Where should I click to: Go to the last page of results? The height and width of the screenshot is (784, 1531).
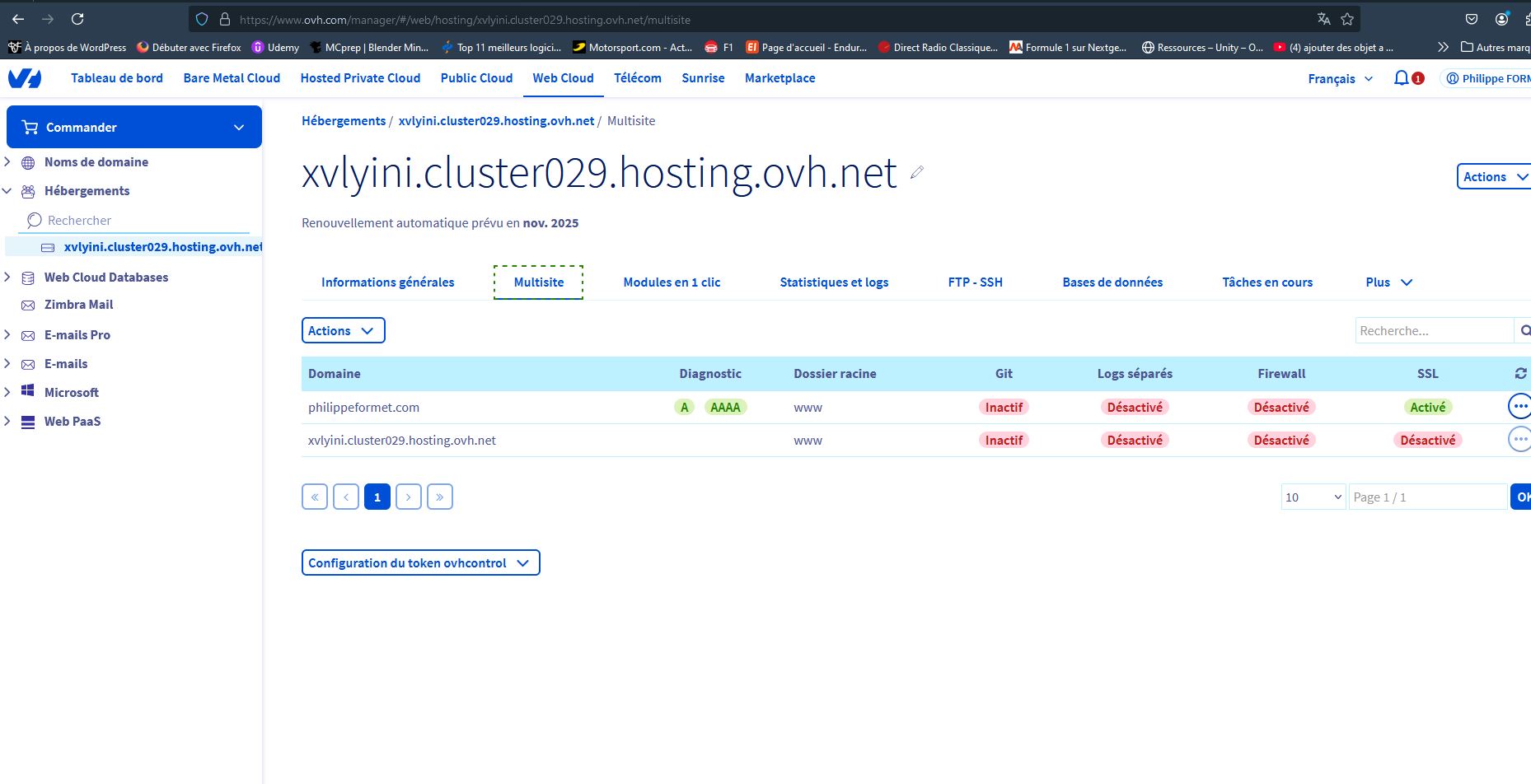439,497
